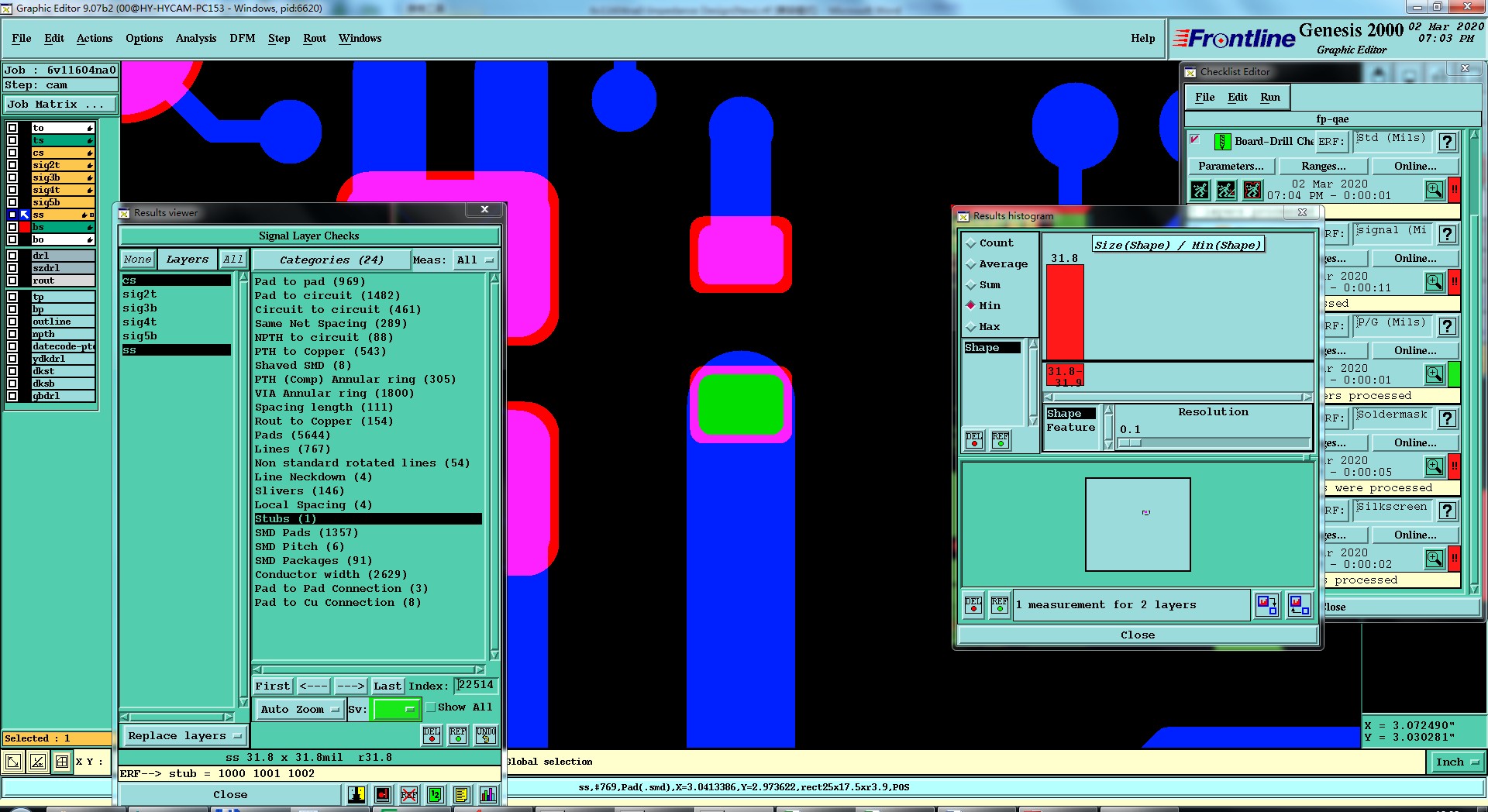Image resolution: width=1488 pixels, height=812 pixels.
Task: Click the UNDO icon in Results viewer
Action: (485, 735)
